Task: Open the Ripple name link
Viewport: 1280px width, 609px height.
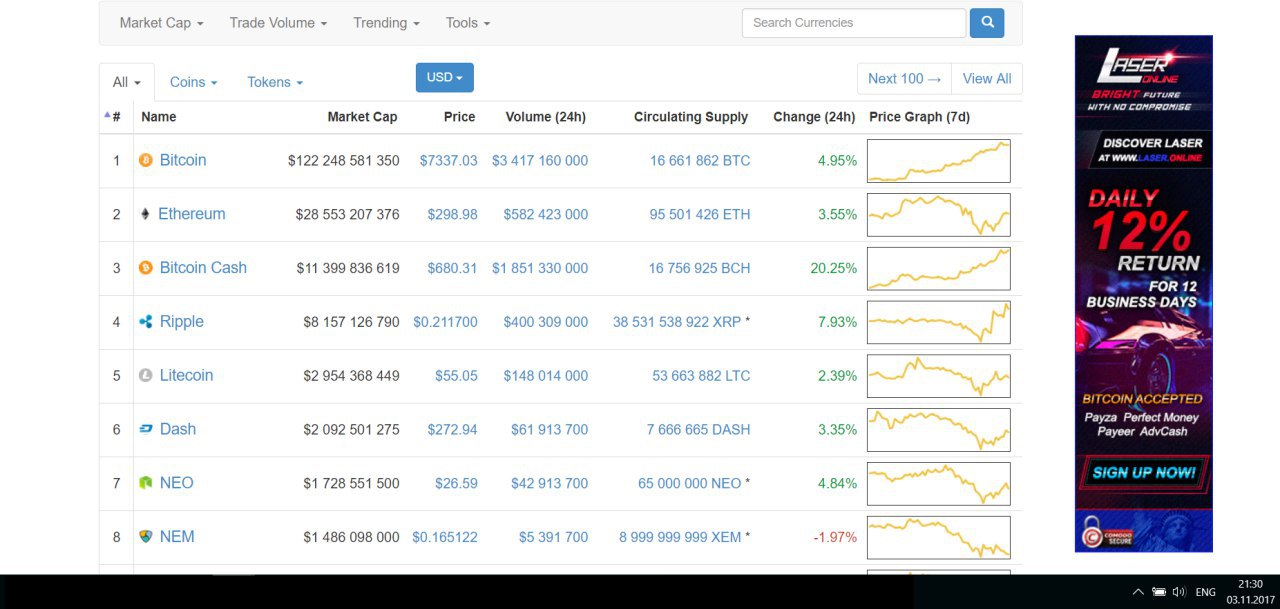Action: [x=182, y=322]
